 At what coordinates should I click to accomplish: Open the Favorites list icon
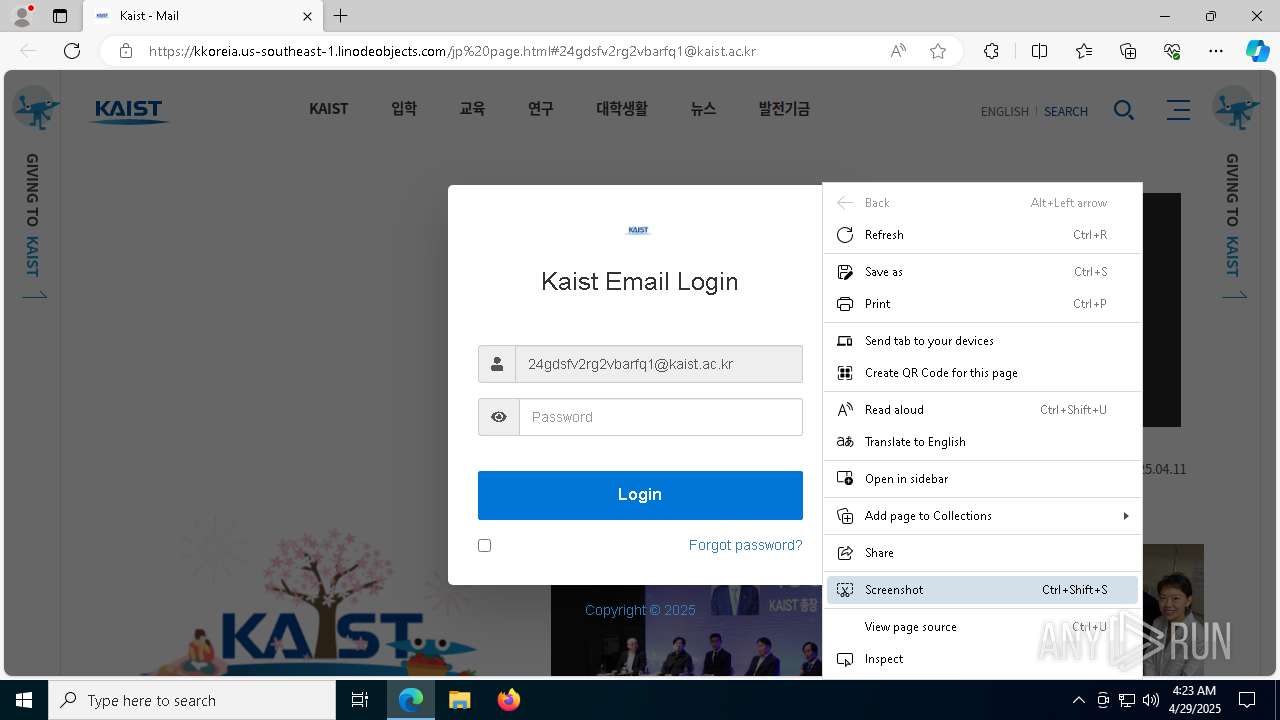(1084, 51)
